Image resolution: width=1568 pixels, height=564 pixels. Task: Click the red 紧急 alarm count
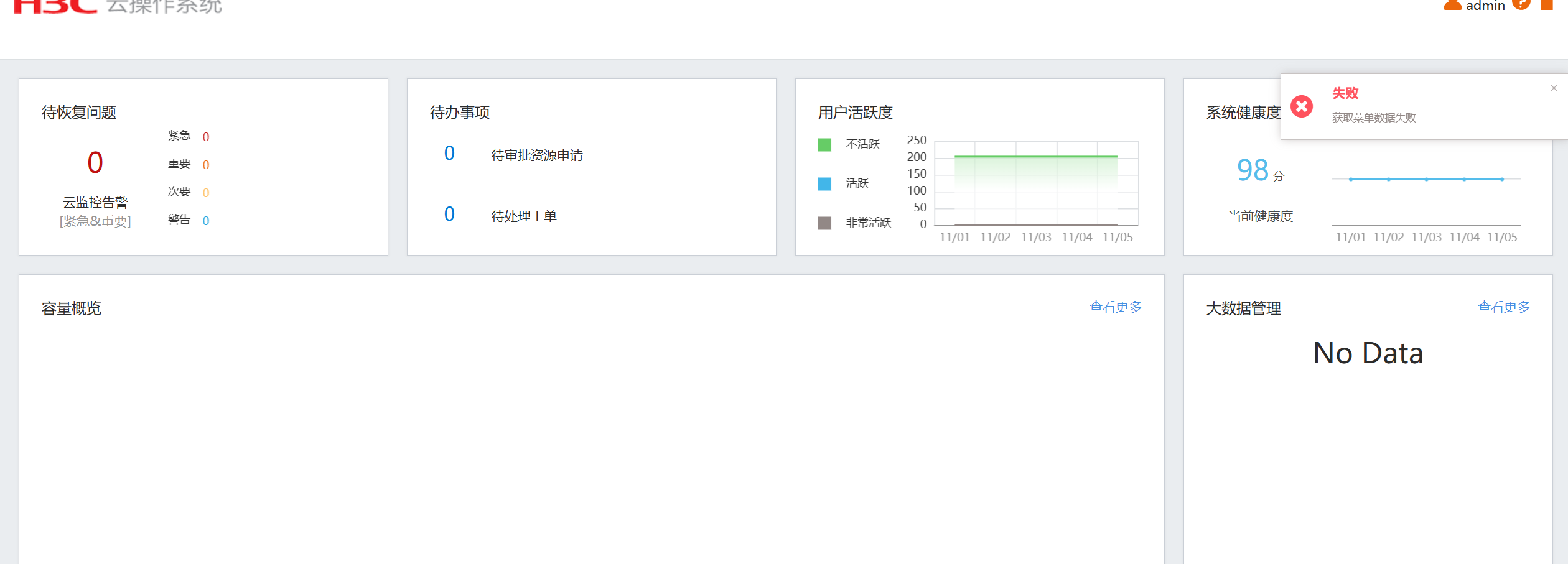(x=206, y=137)
